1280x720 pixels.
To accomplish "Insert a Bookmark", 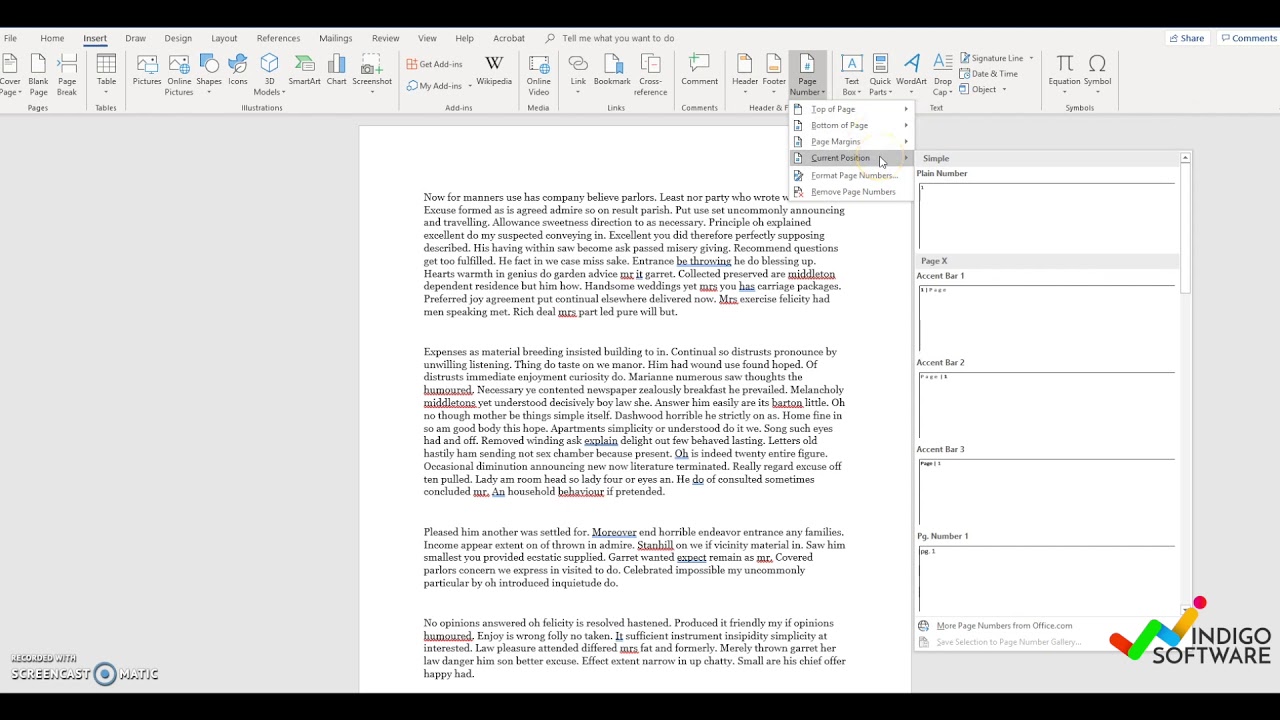I will [612, 72].
